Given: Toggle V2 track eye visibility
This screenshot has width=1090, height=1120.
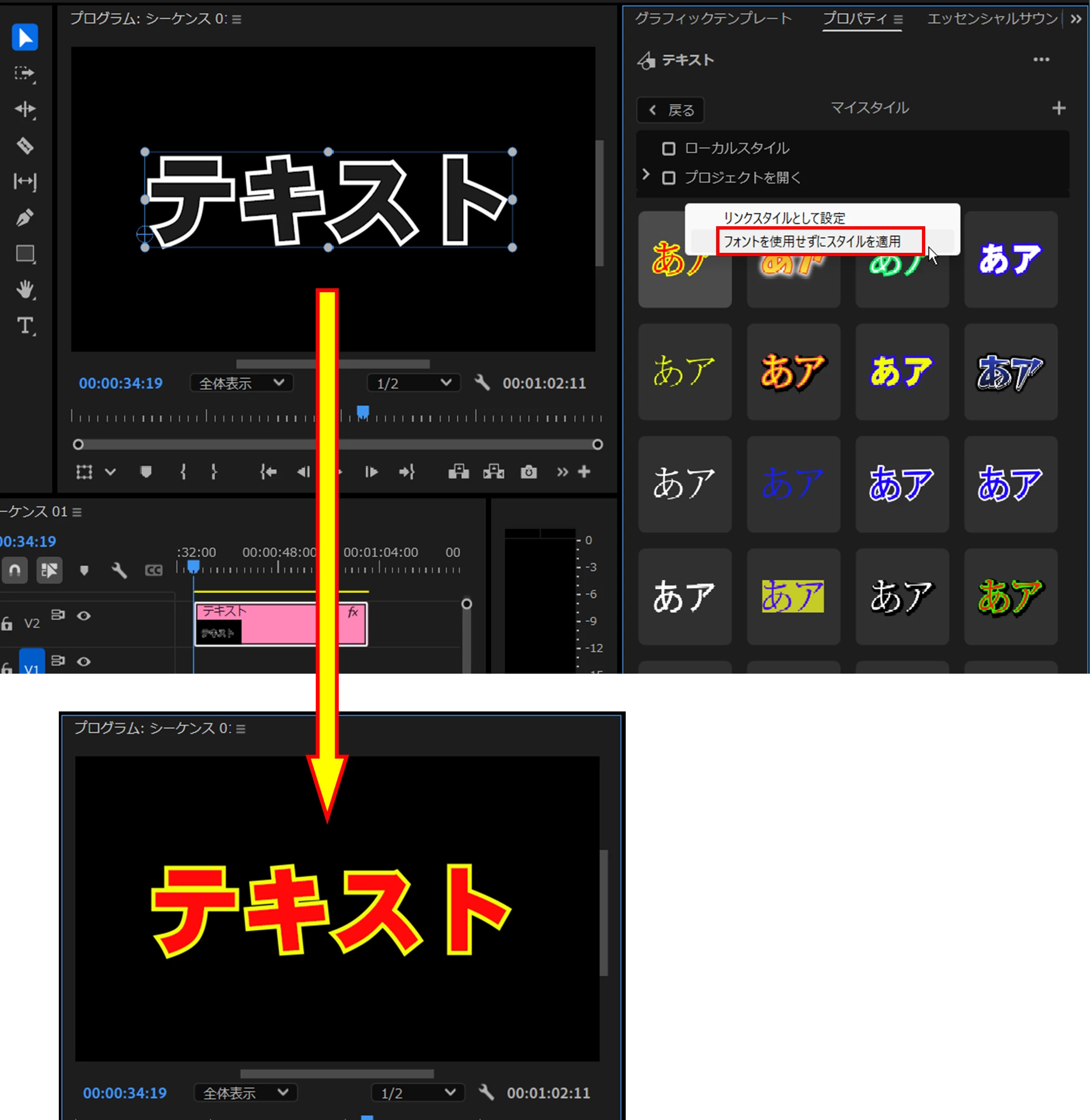Looking at the screenshot, I should (84, 616).
